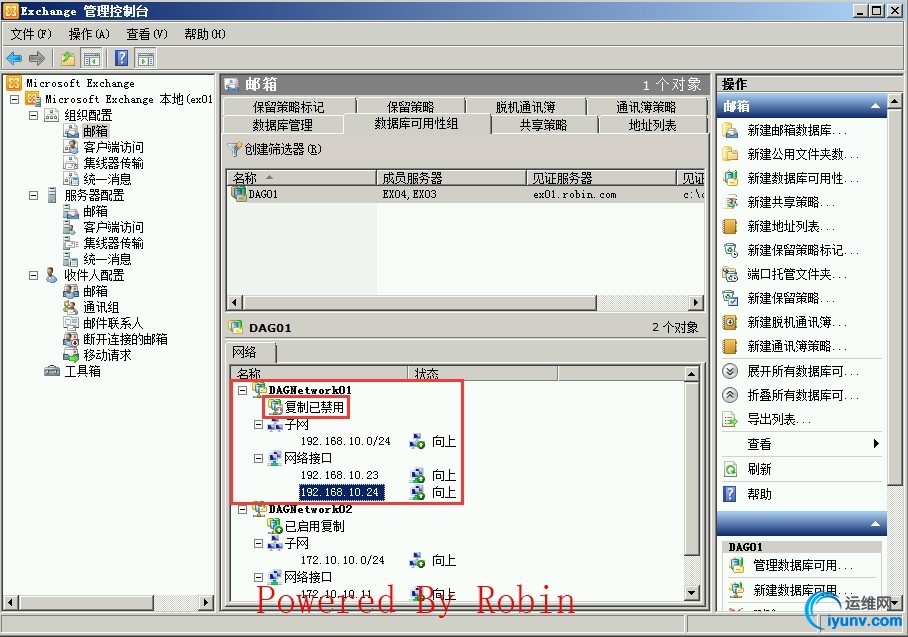Image resolution: width=908 pixels, height=637 pixels.
Task: Click the Help question mark toolbar icon
Action: 122,58
